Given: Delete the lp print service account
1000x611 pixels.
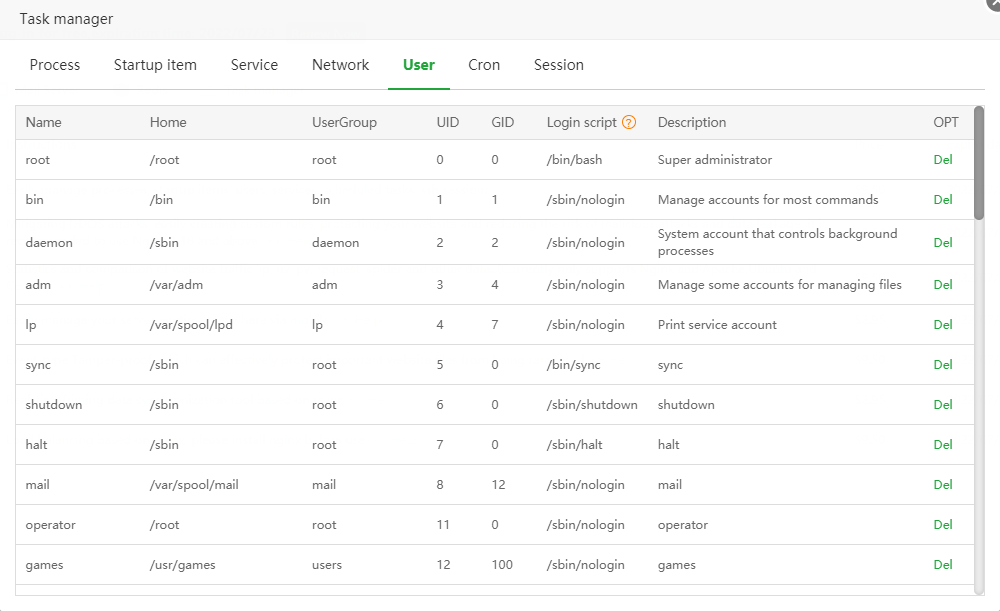Looking at the screenshot, I should point(942,325).
